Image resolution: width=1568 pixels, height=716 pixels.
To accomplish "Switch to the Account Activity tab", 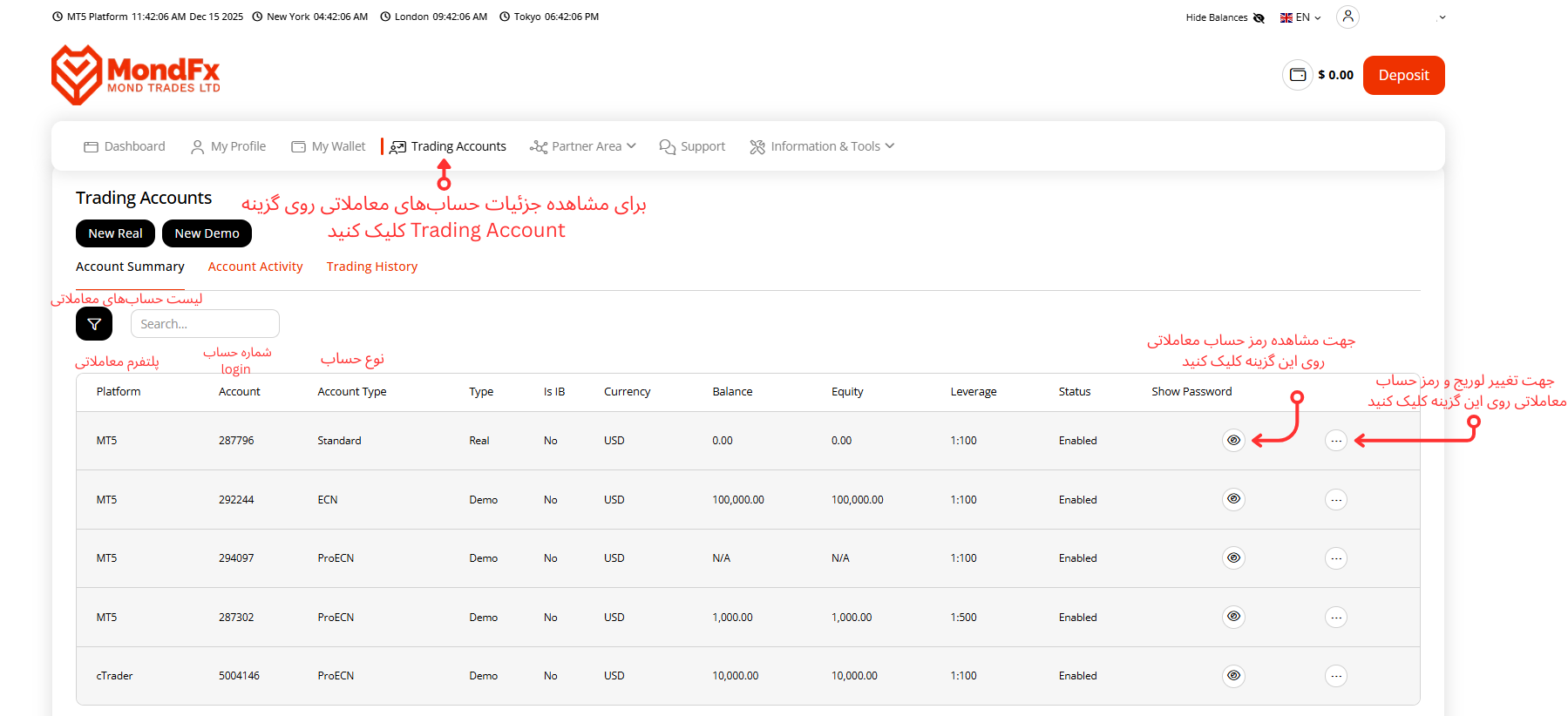I will [255, 267].
